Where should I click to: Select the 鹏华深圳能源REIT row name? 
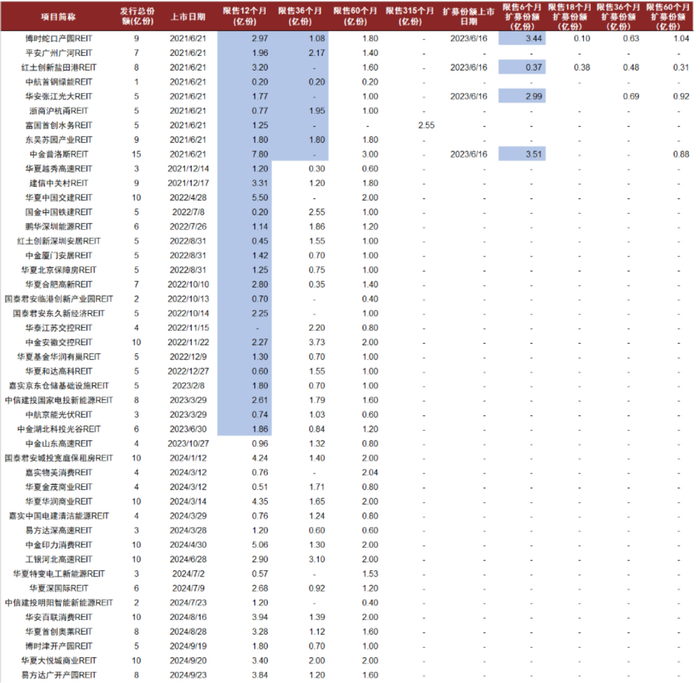pyautogui.click(x=58, y=227)
